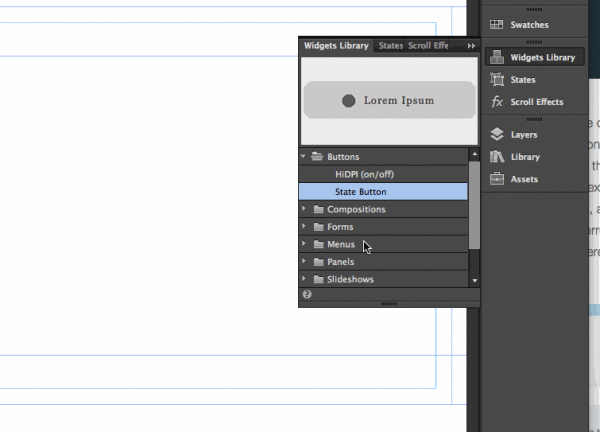Expand the Panels category triangle

[304, 261]
